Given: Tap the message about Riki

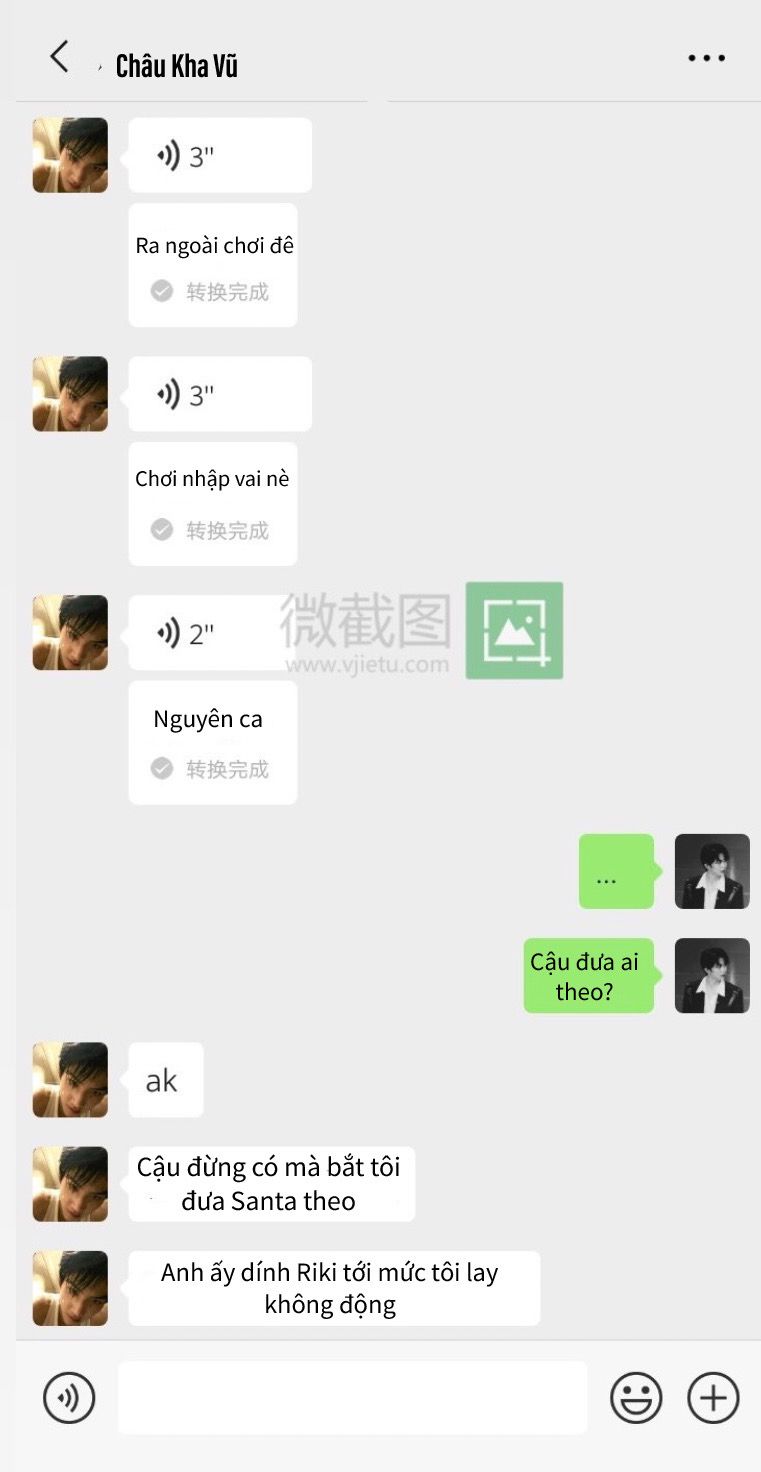Looking at the screenshot, I should click(334, 1288).
